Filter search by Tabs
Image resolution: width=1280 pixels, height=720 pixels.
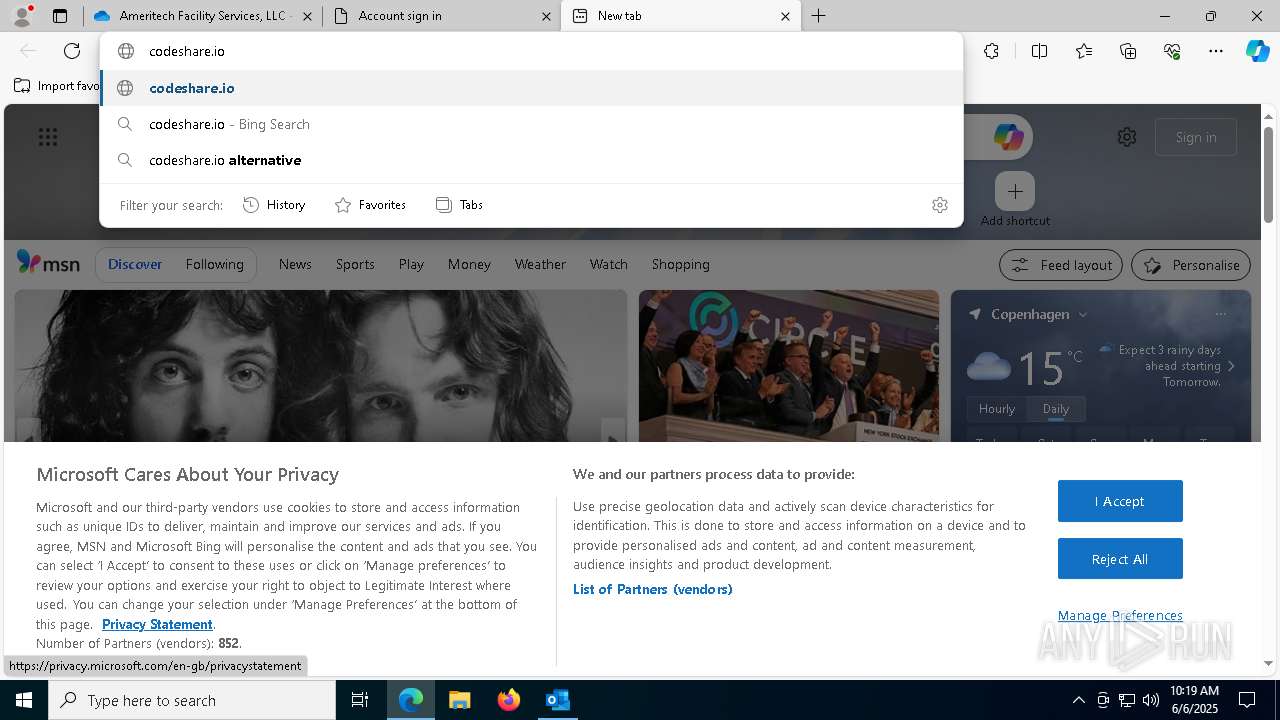[459, 205]
